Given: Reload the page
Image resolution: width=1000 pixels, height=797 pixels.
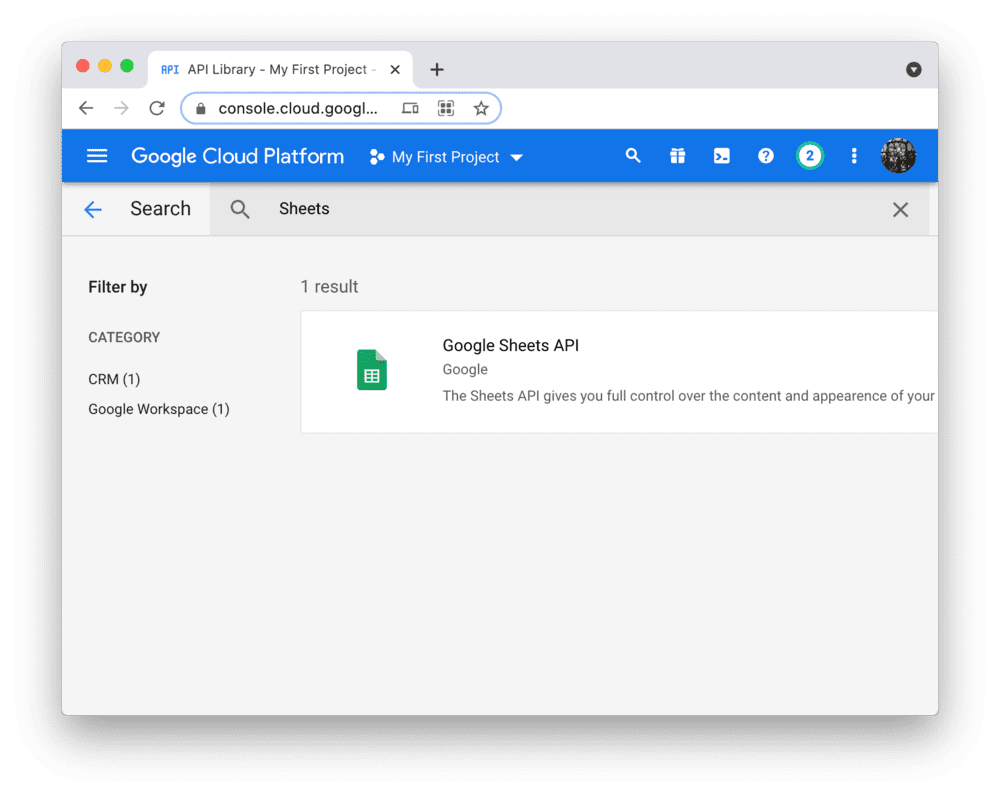Looking at the screenshot, I should [157, 108].
